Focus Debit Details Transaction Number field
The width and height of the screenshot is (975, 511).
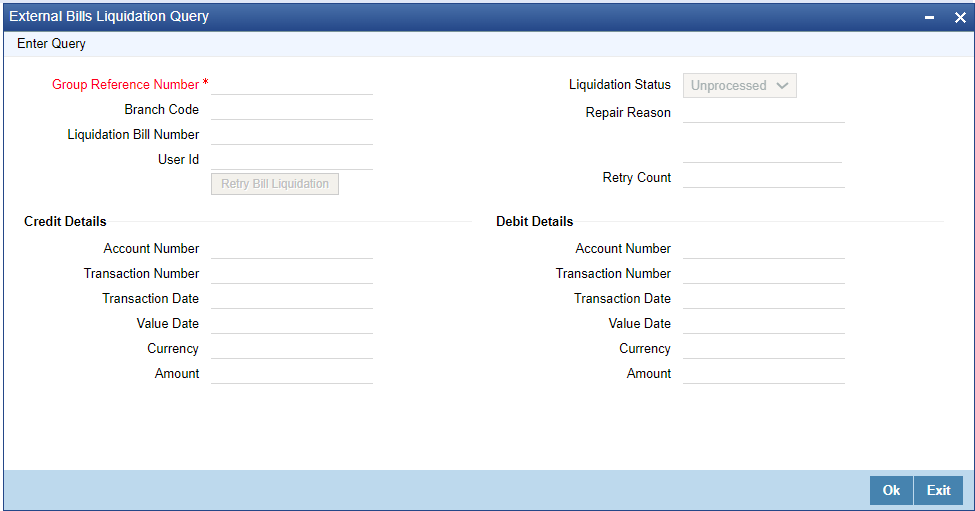click(764, 274)
